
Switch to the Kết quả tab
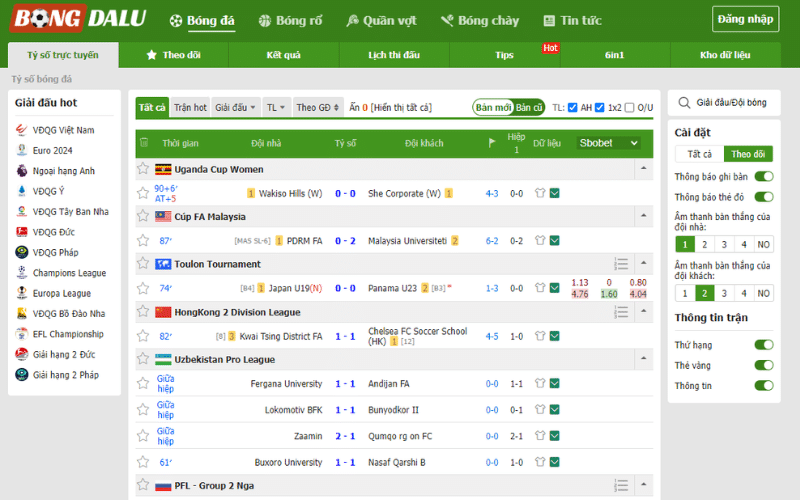pos(283,55)
